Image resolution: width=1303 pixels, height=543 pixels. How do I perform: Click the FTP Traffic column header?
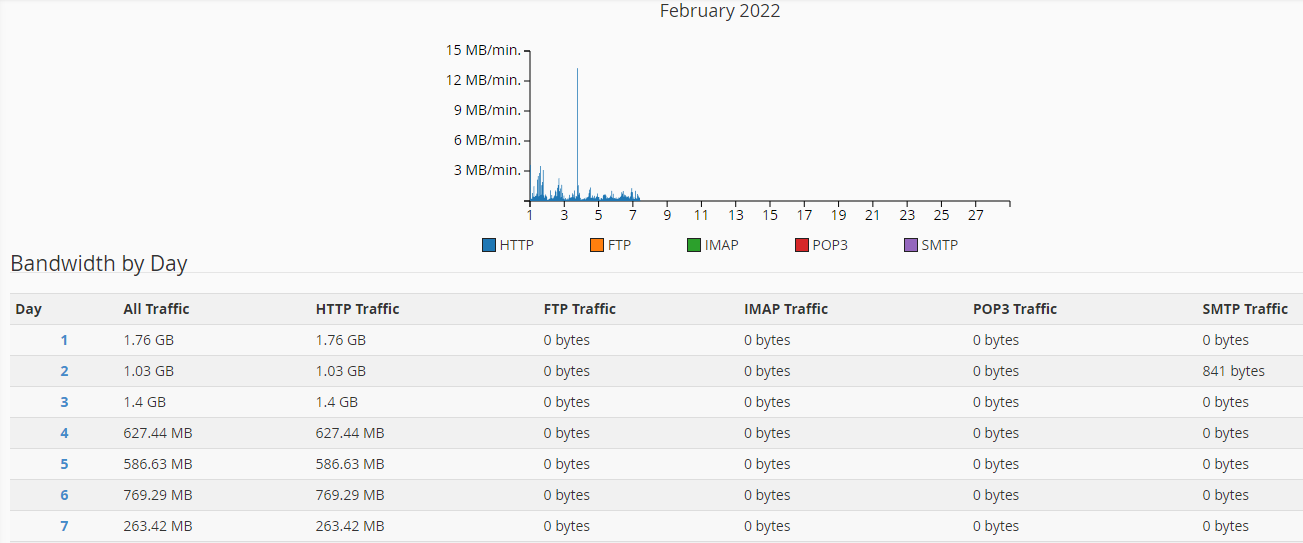580,309
